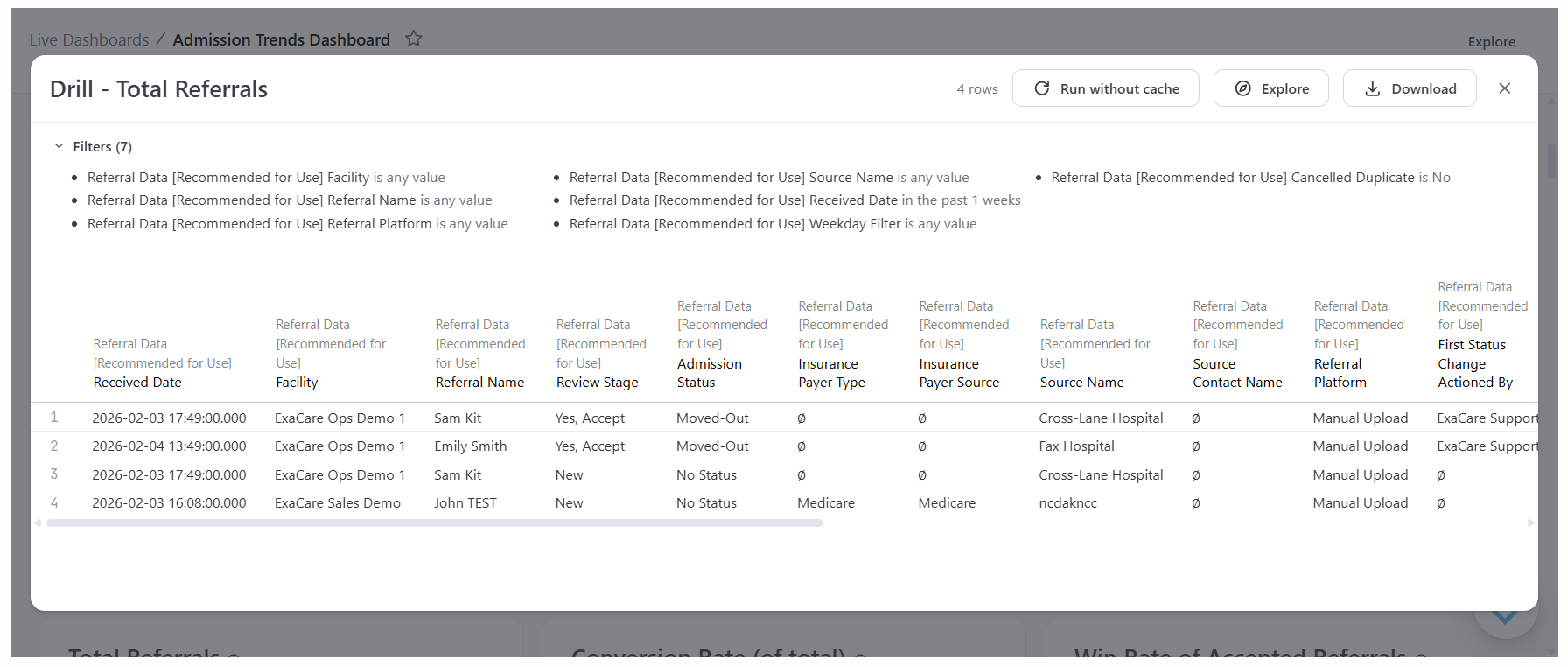
Task: Click the 4 rows count label
Action: click(977, 89)
